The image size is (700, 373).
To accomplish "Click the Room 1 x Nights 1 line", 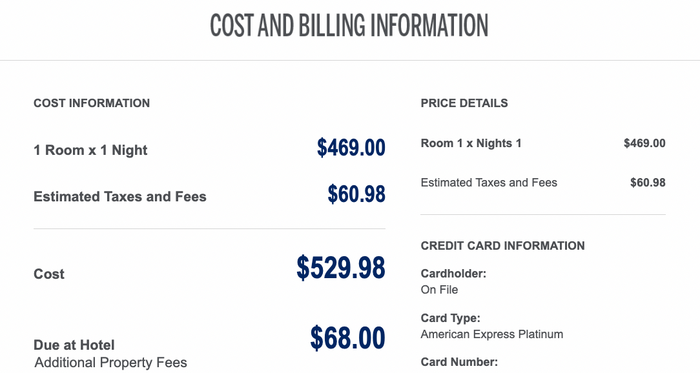I will [471, 143].
